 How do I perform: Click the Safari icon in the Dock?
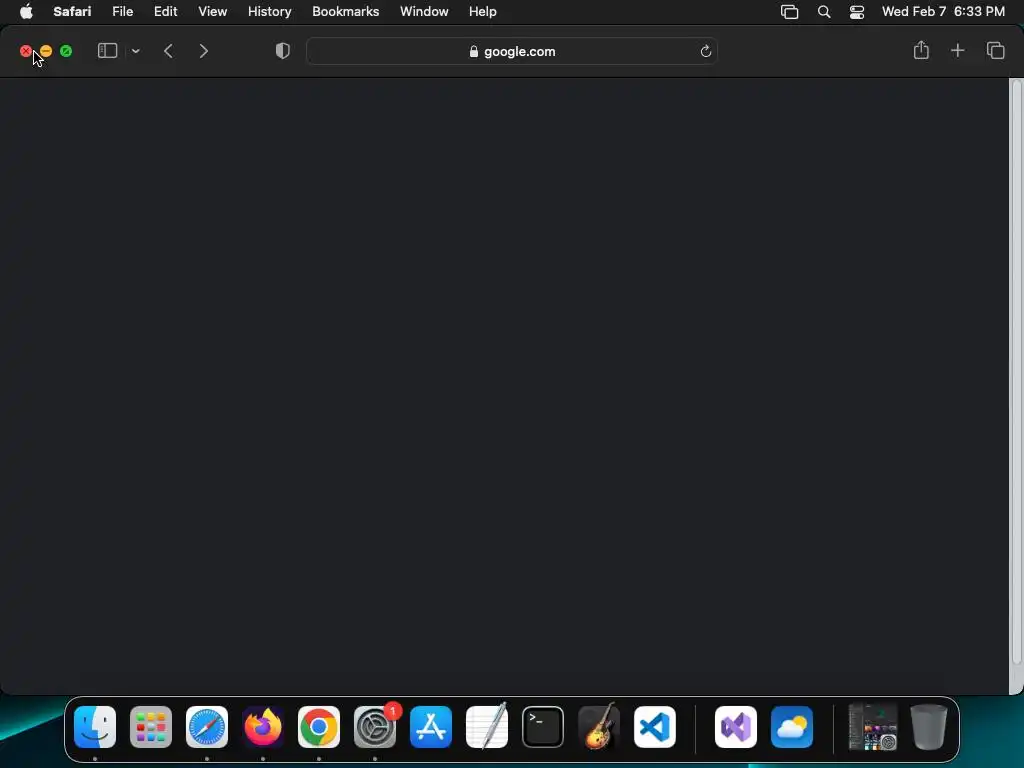coord(207,727)
